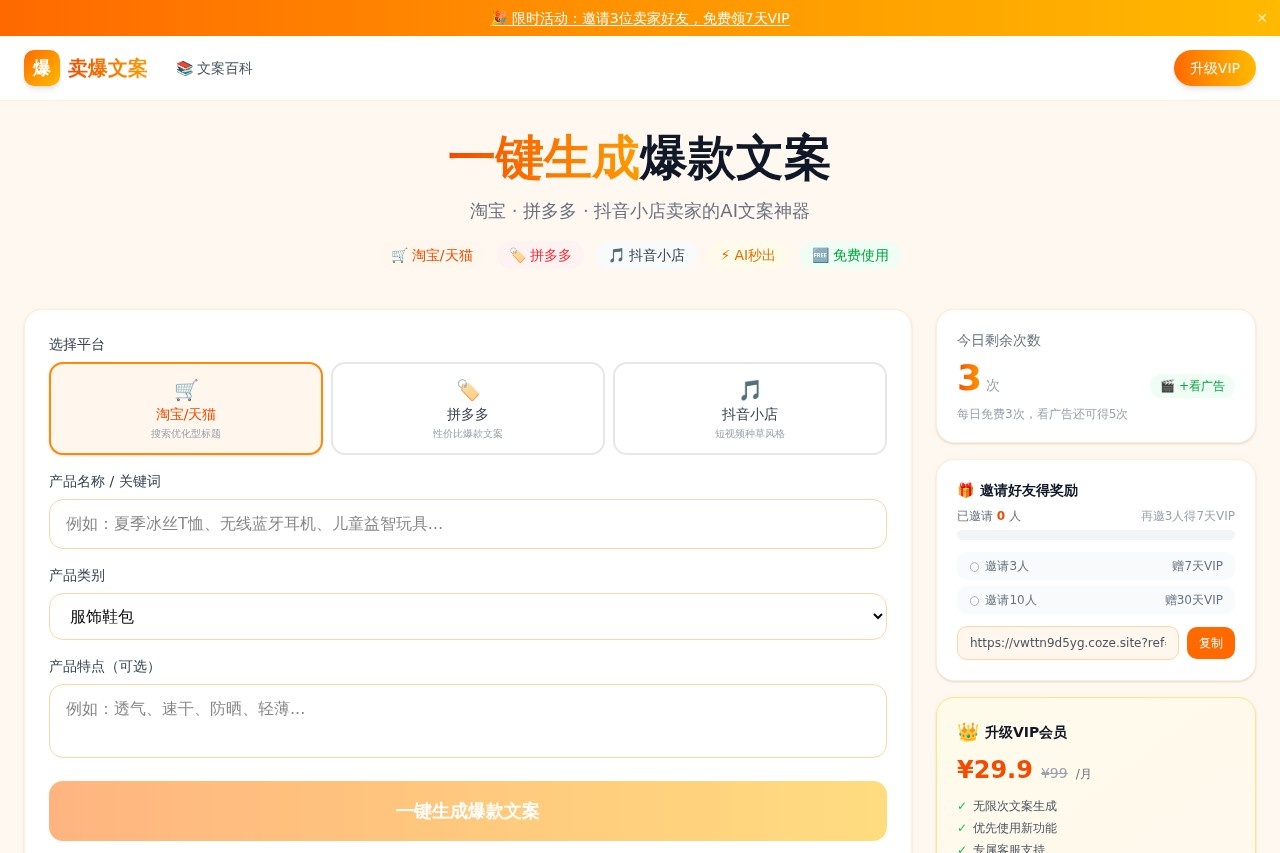
Task: Click the 拼多多 tag badge
Action: coord(540,255)
